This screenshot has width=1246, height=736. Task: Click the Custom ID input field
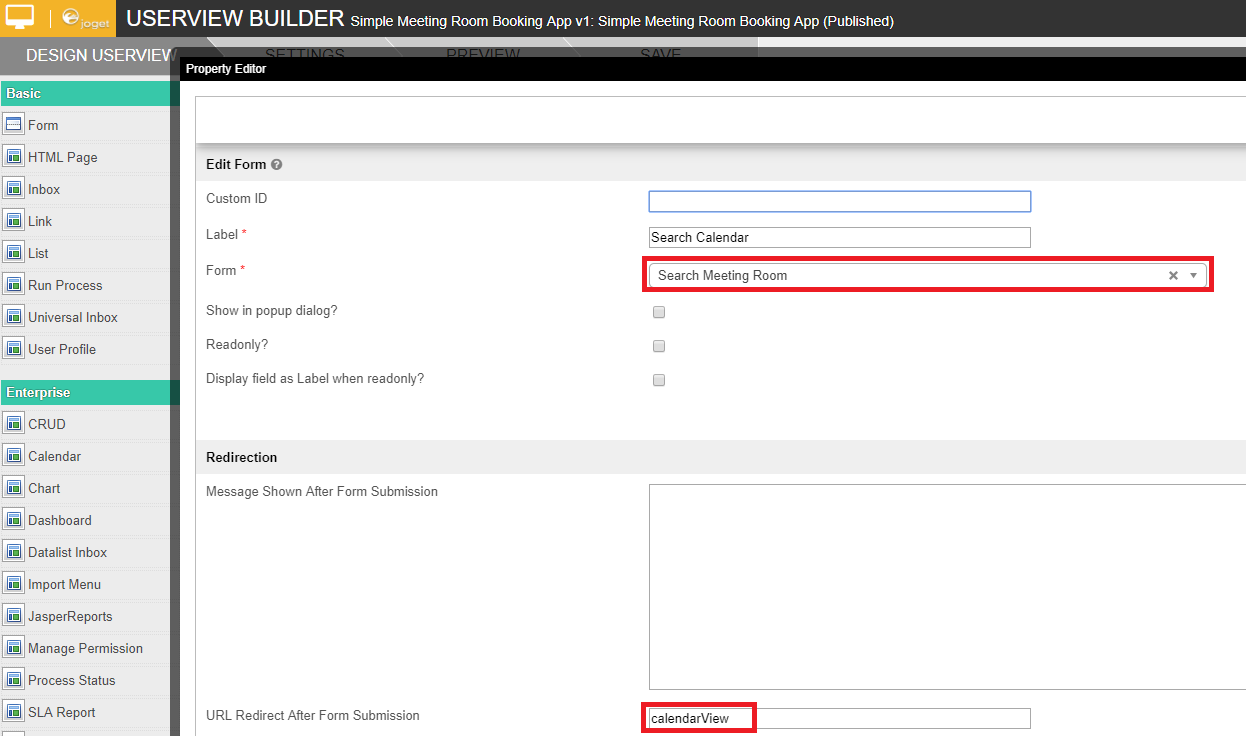coord(839,202)
